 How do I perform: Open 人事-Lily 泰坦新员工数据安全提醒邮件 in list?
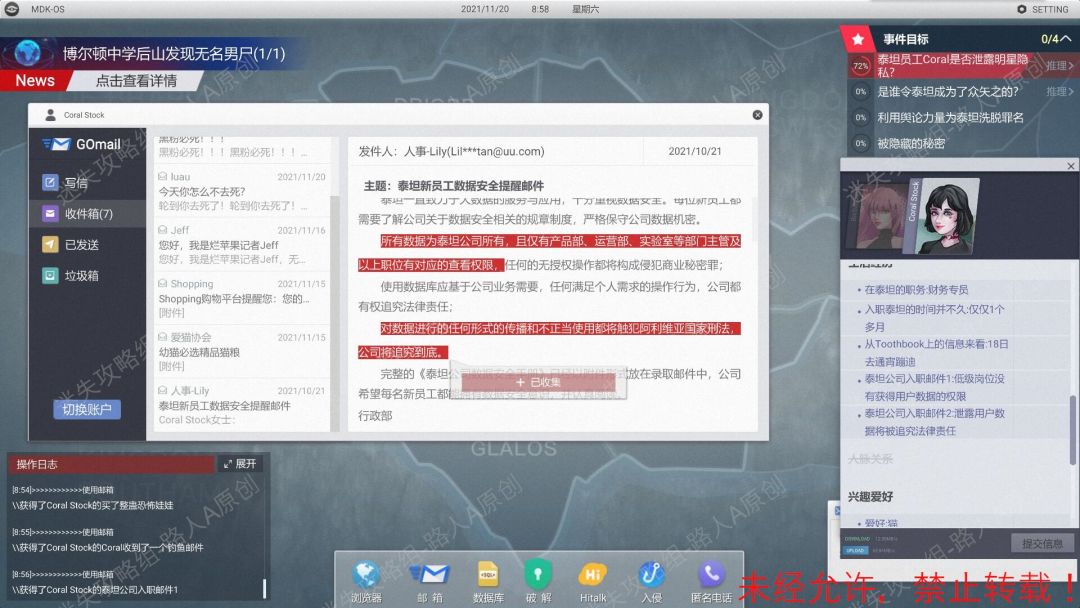[x=242, y=405]
